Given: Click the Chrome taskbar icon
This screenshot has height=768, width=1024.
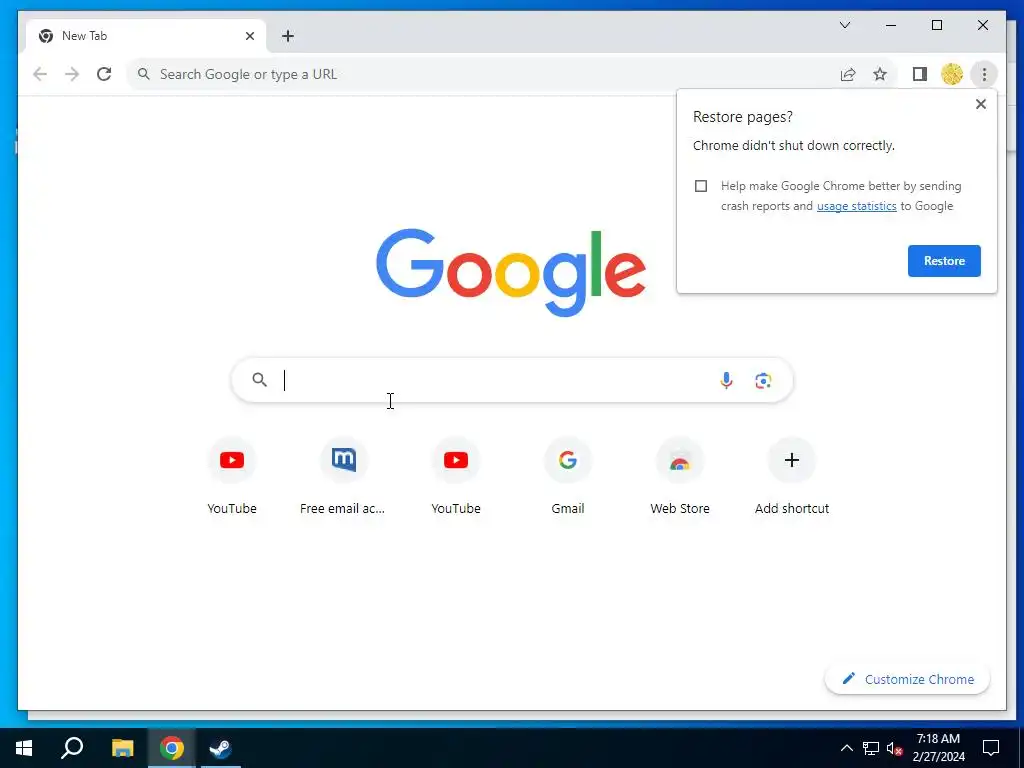Looking at the screenshot, I should (172, 748).
